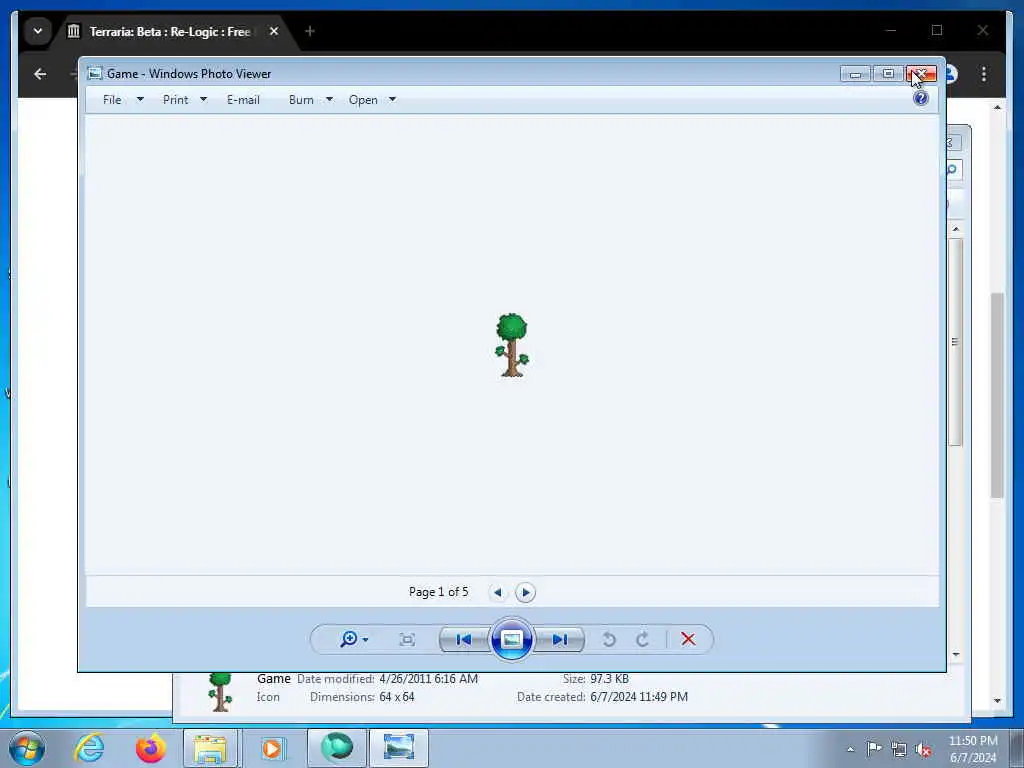1024x768 pixels.
Task: Close the Windows Photo Viewer window
Action: pyautogui.click(x=921, y=74)
